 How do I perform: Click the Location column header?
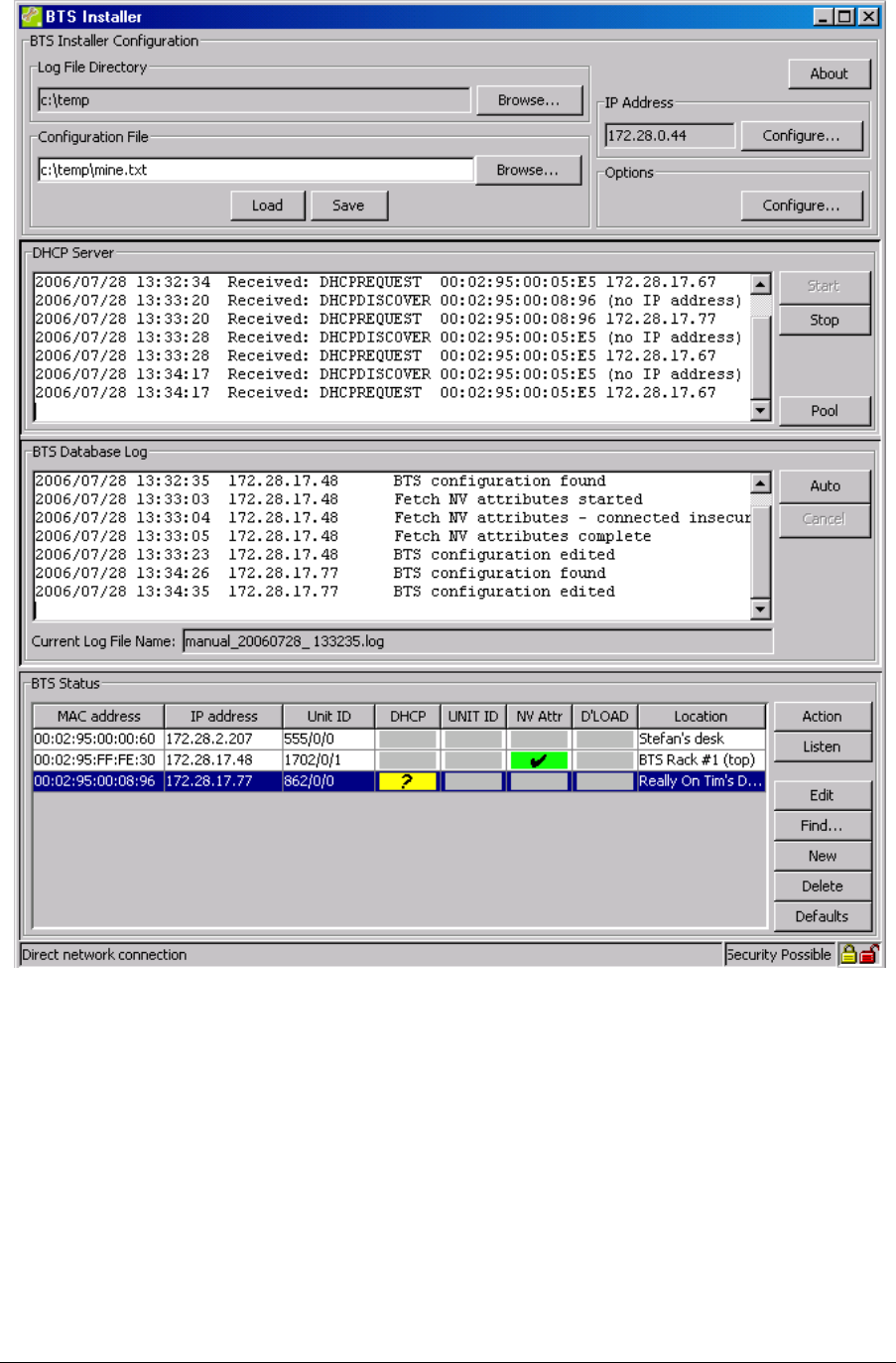click(x=701, y=716)
